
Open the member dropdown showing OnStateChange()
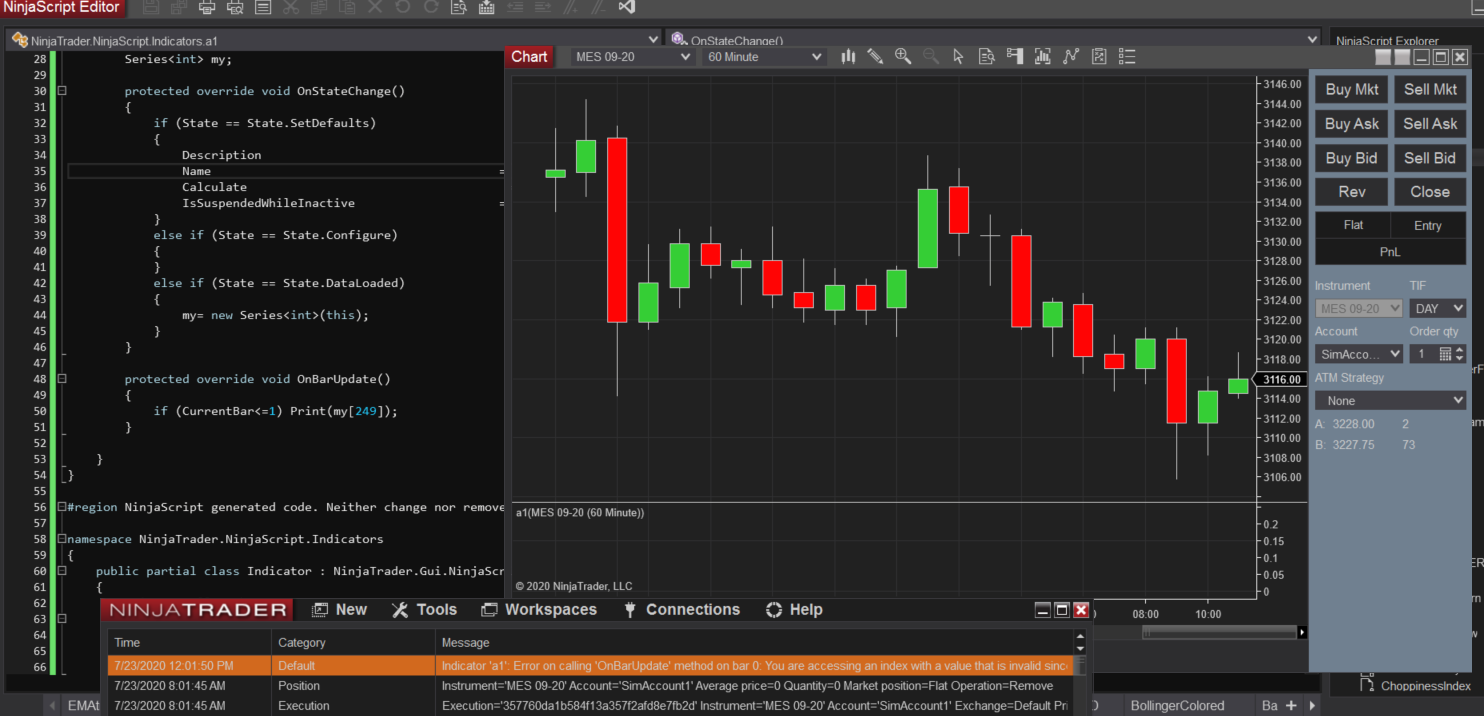tap(995, 40)
